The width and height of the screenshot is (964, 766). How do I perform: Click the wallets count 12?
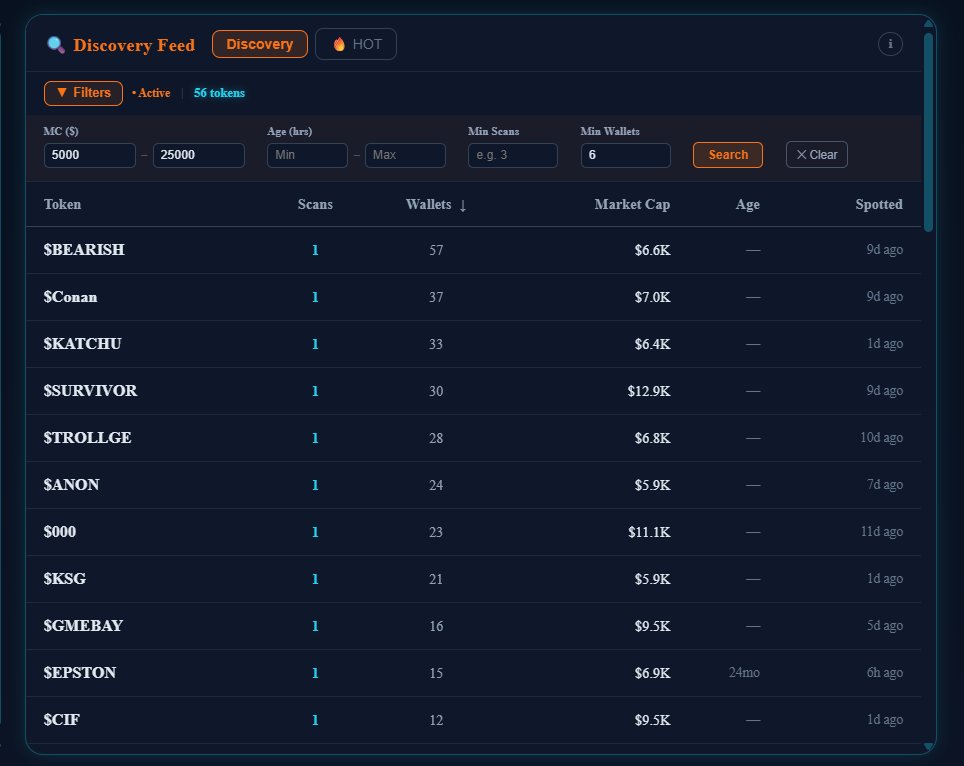pyautogui.click(x=436, y=721)
